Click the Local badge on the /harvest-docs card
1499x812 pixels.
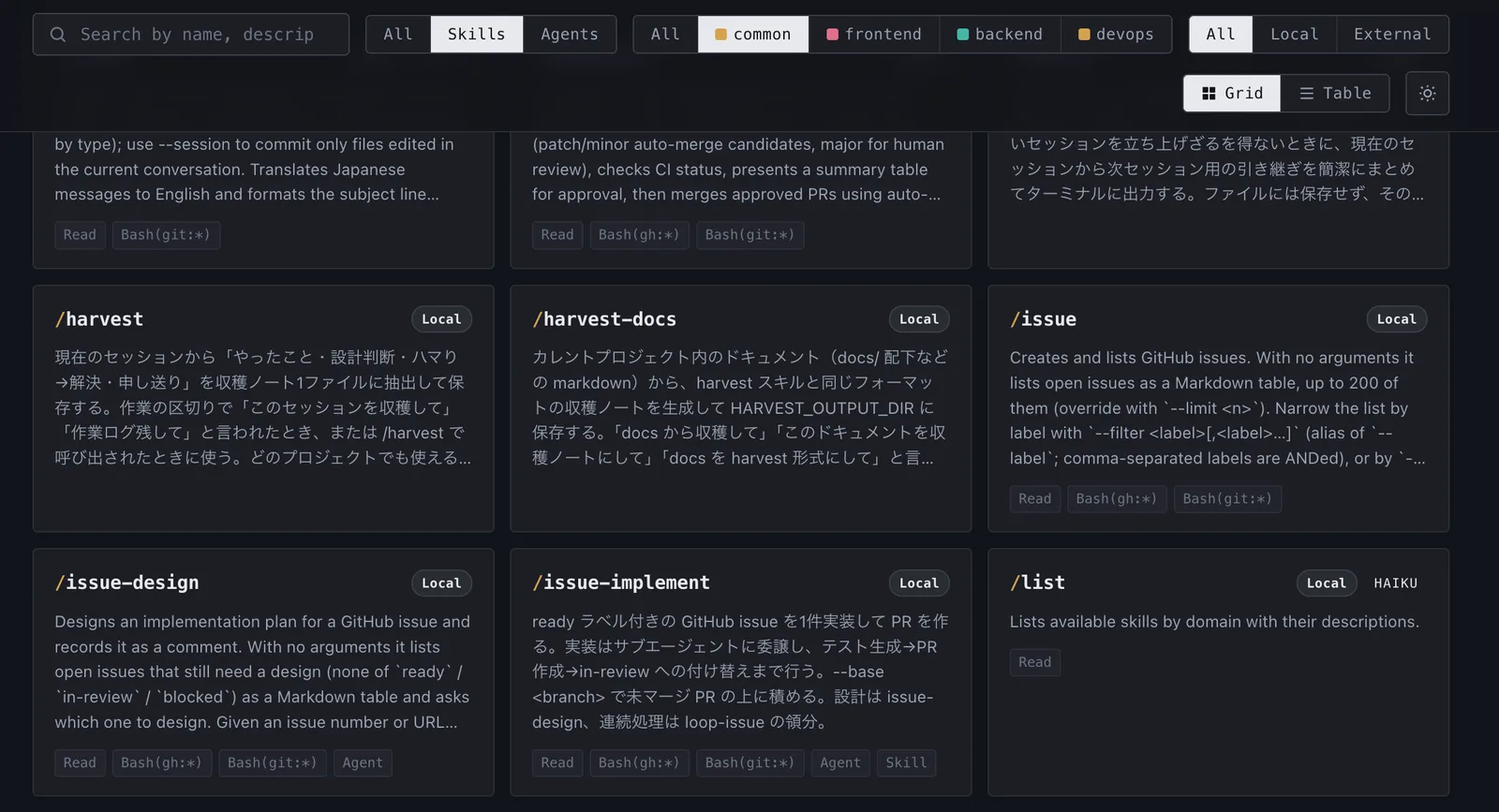coord(919,319)
